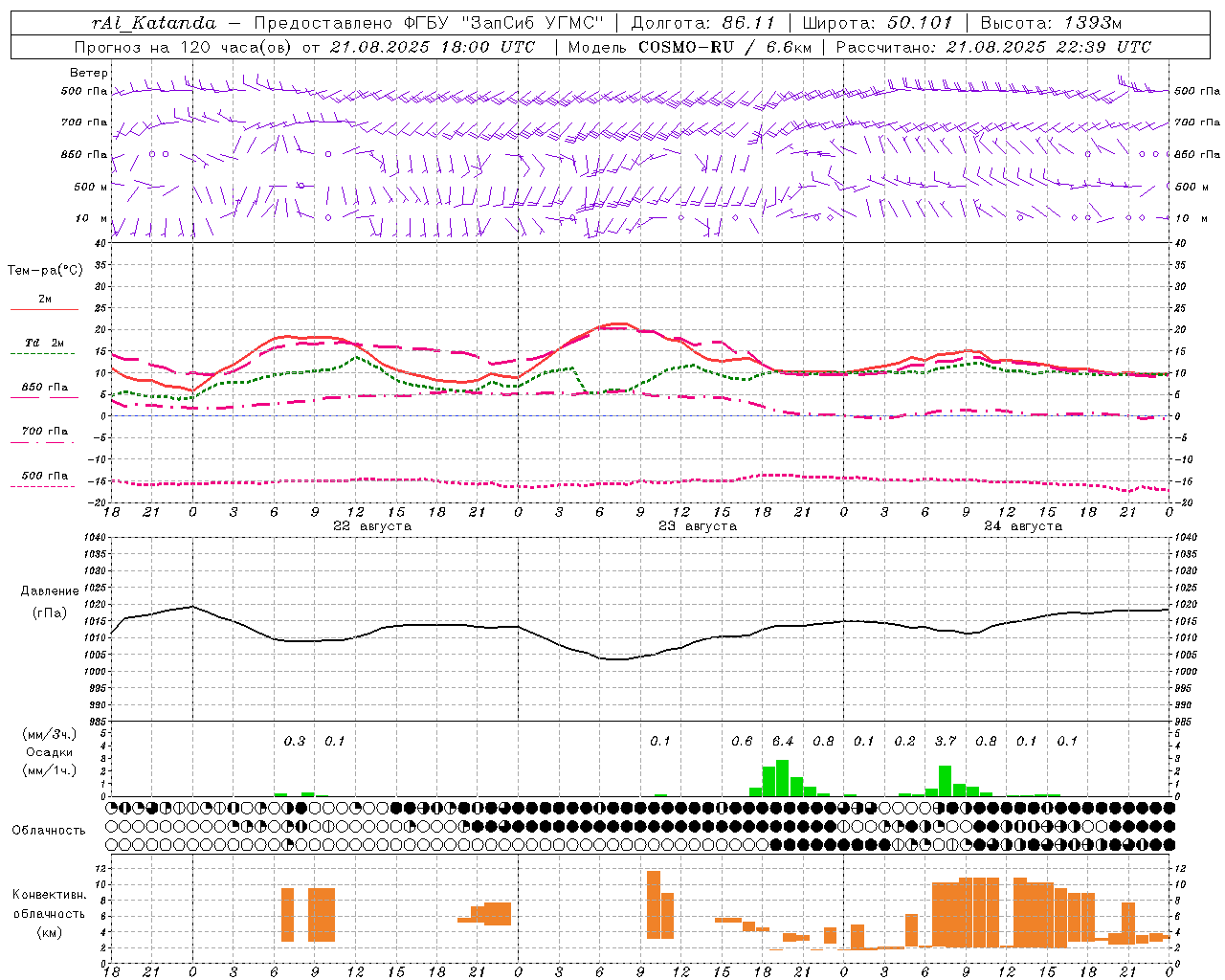
Task: Click the 0.2 precipitation value
Action: (904, 741)
